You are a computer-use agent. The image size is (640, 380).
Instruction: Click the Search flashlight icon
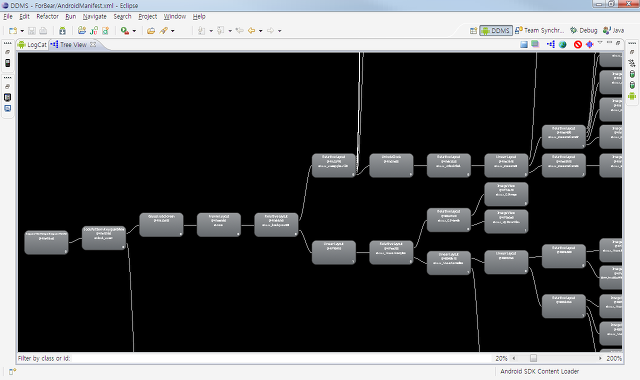[164, 31]
